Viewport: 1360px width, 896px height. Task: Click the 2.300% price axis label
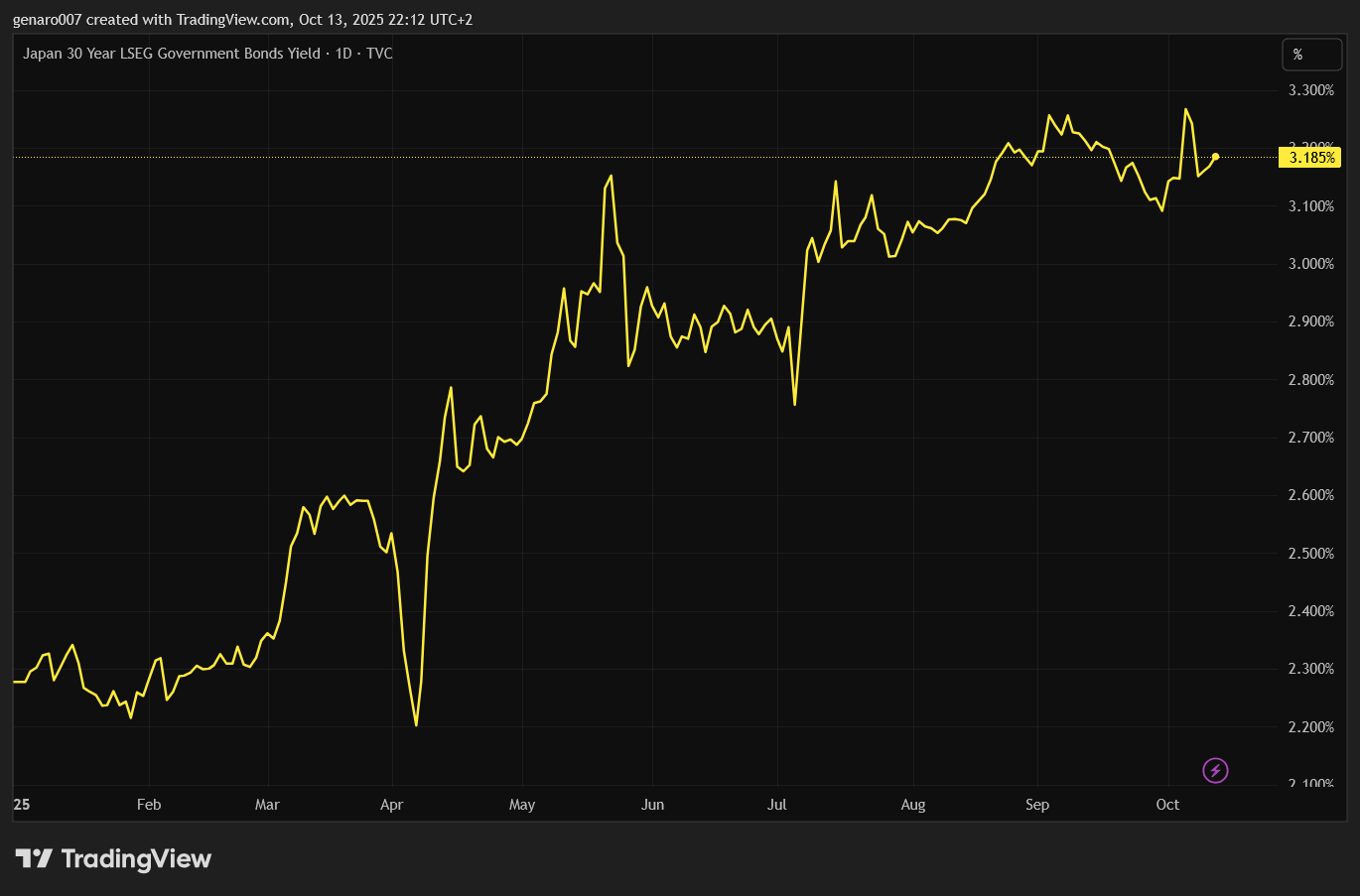1310,669
